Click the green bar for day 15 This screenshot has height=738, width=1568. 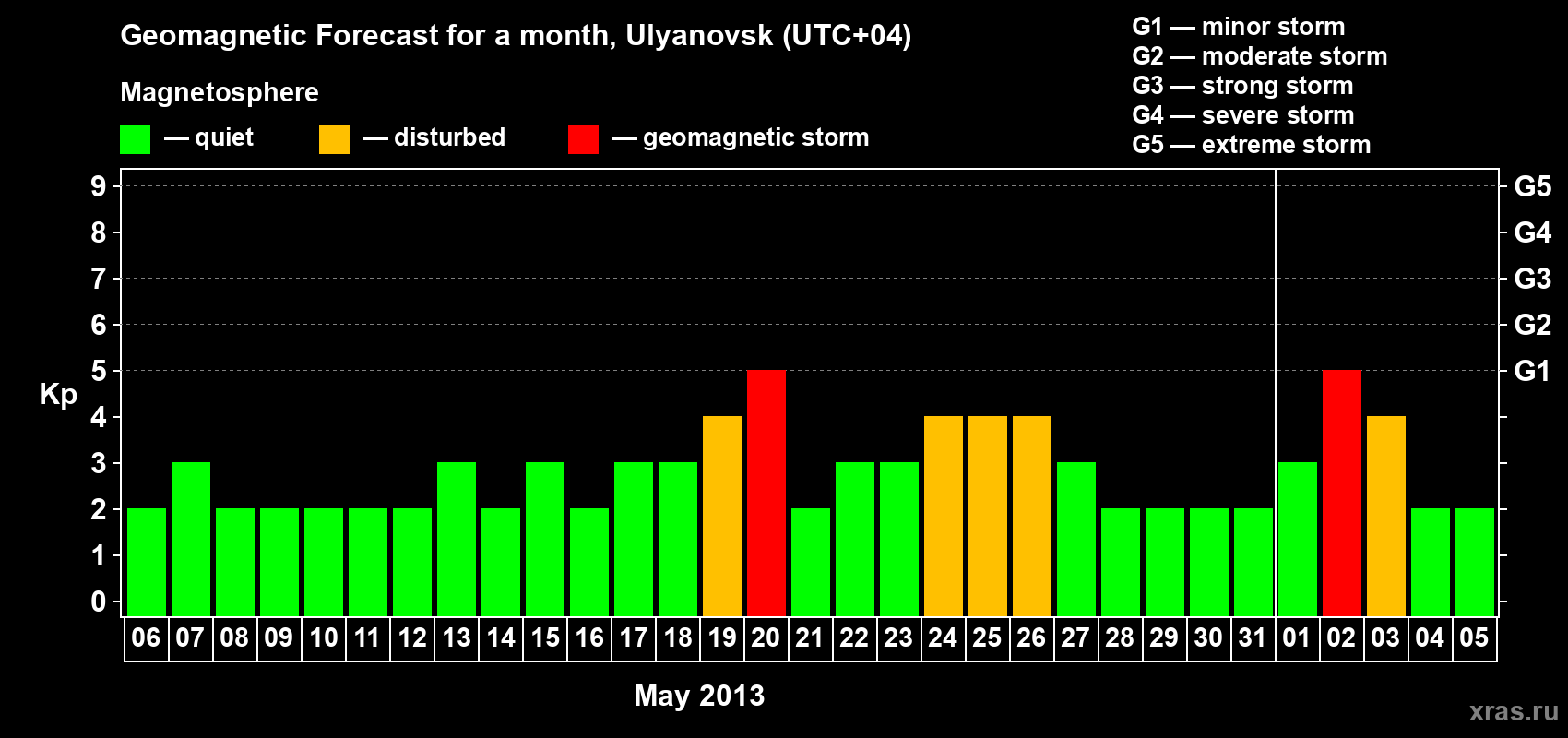(545, 539)
